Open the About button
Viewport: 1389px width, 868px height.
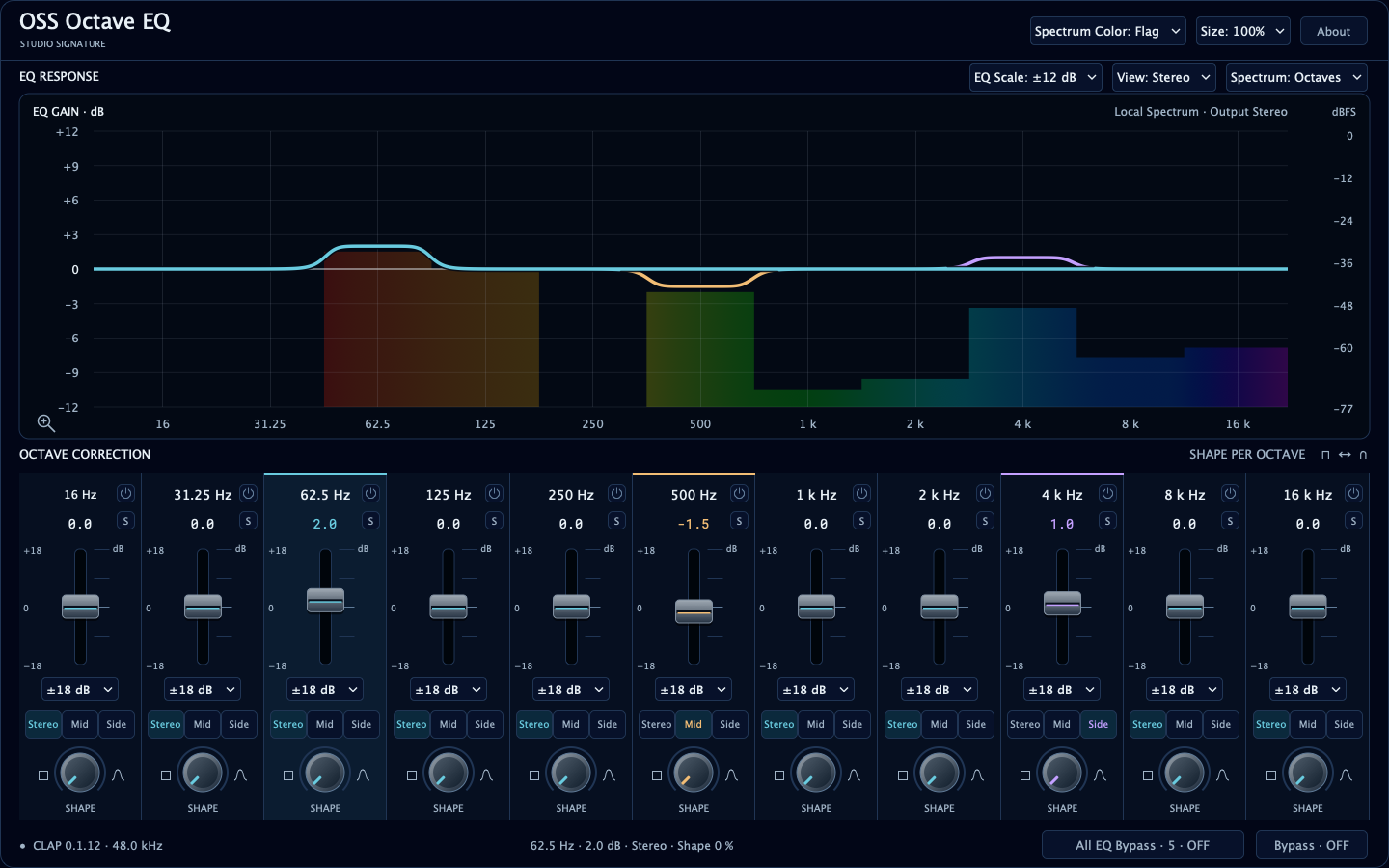click(x=1334, y=31)
